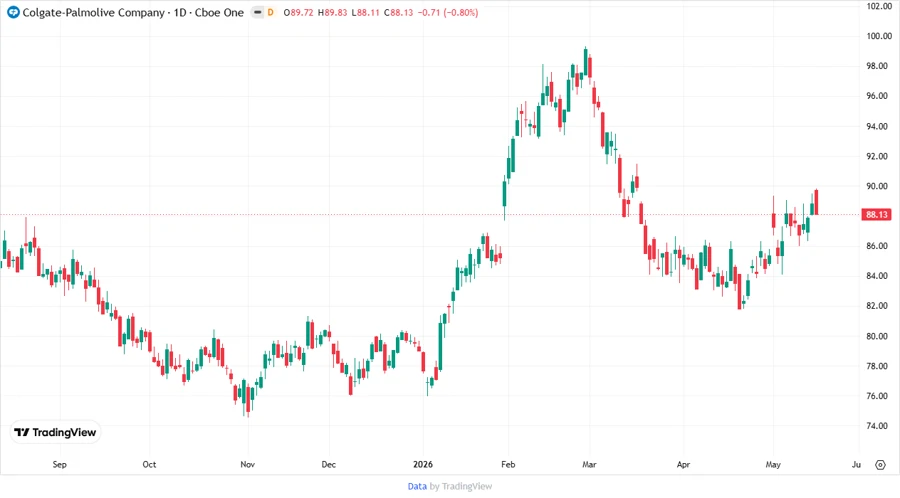900x498 pixels.
Task: Click the 78.00 price axis label
Action: pos(879,366)
